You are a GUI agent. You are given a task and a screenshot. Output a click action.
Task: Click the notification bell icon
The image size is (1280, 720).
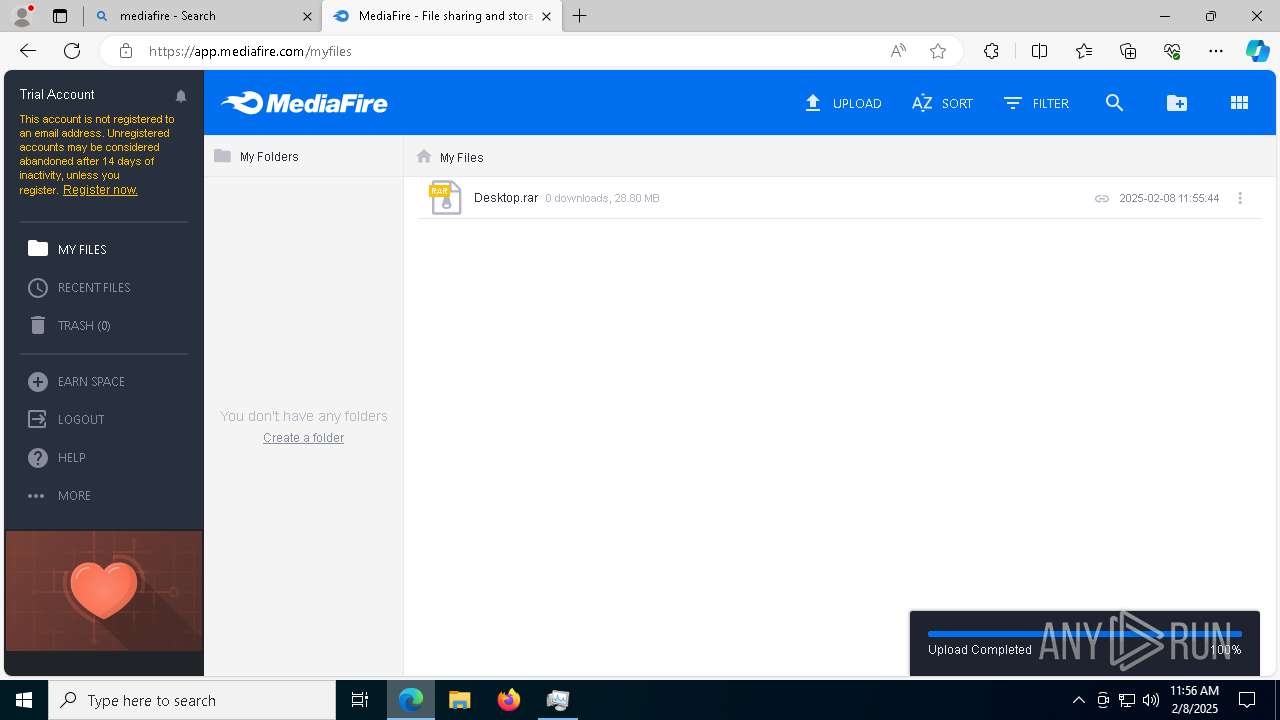[x=181, y=96]
